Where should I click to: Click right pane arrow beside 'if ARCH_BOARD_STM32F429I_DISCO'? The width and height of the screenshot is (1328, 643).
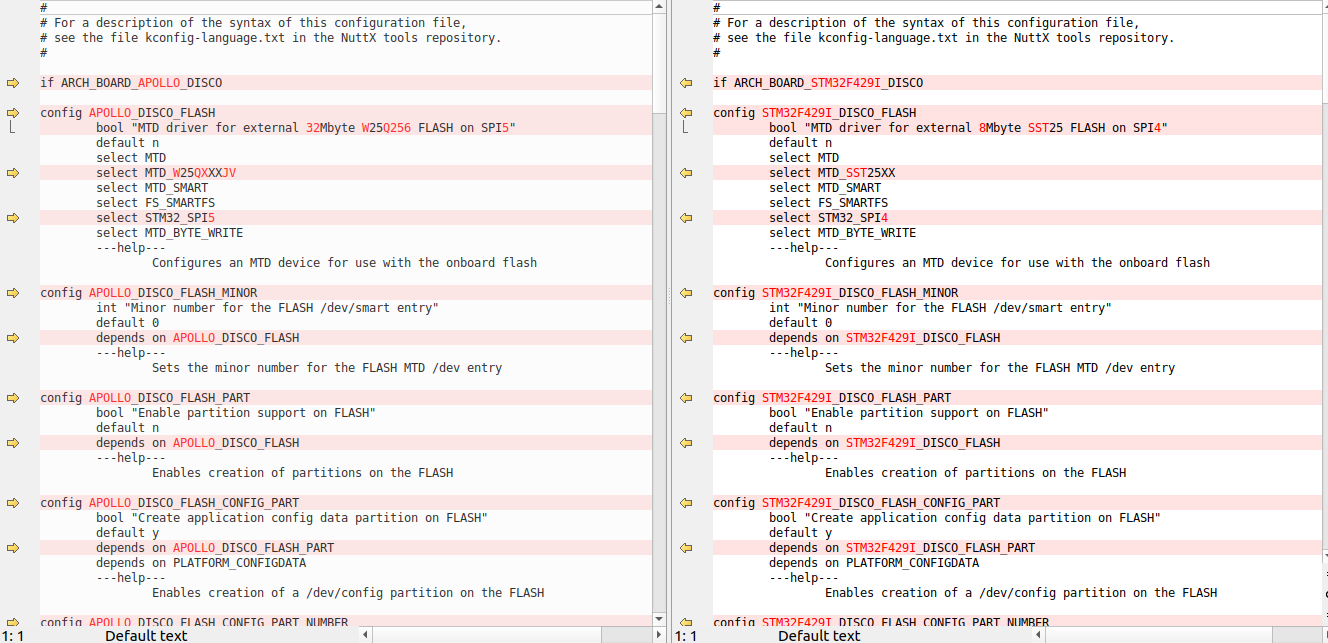click(x=686, y=83)
